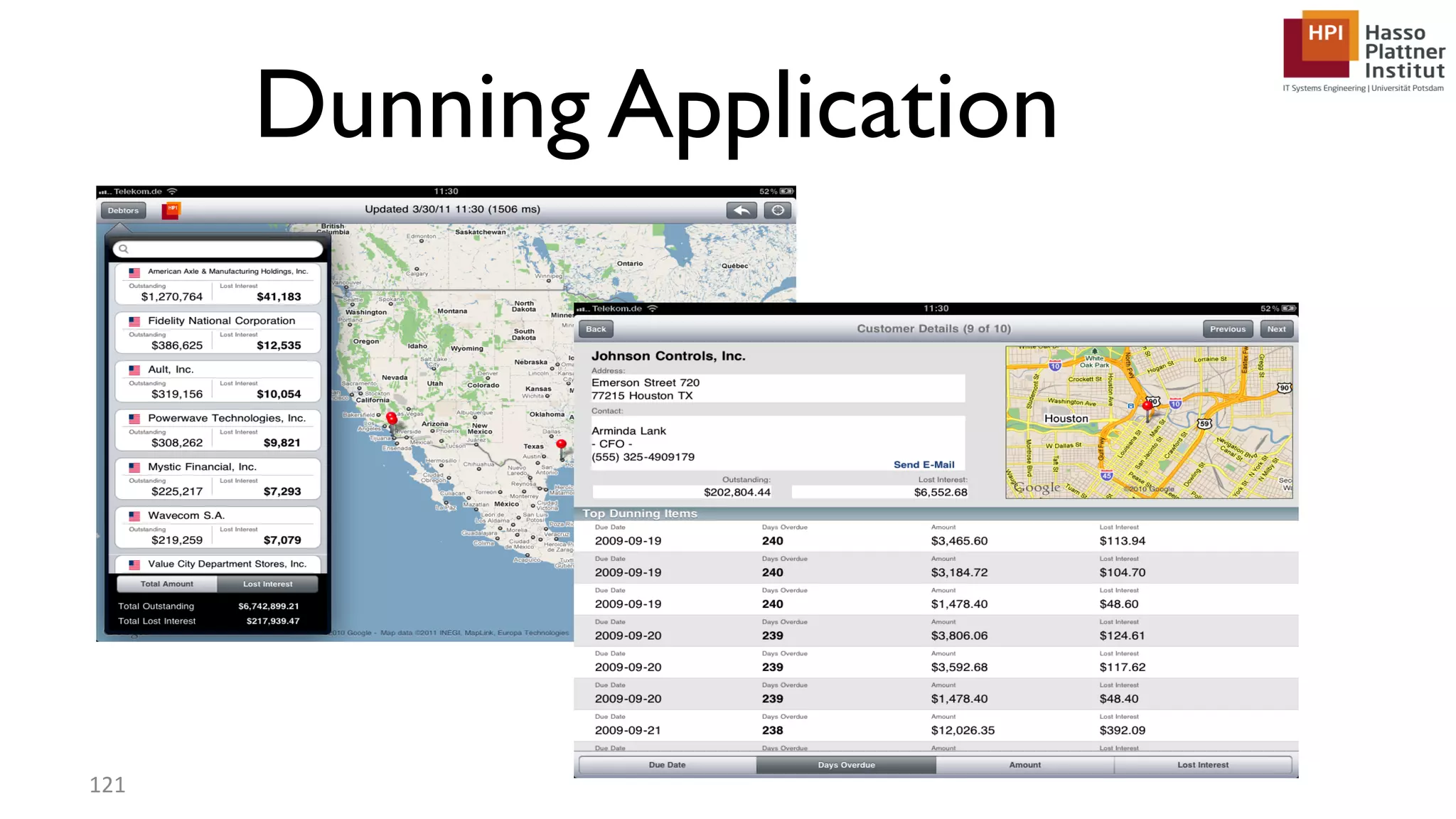The height and width of the screenshot is (819, 1456).
Task: Click the debtor search field
Action: pyautogui.click(x=218, y=249)
